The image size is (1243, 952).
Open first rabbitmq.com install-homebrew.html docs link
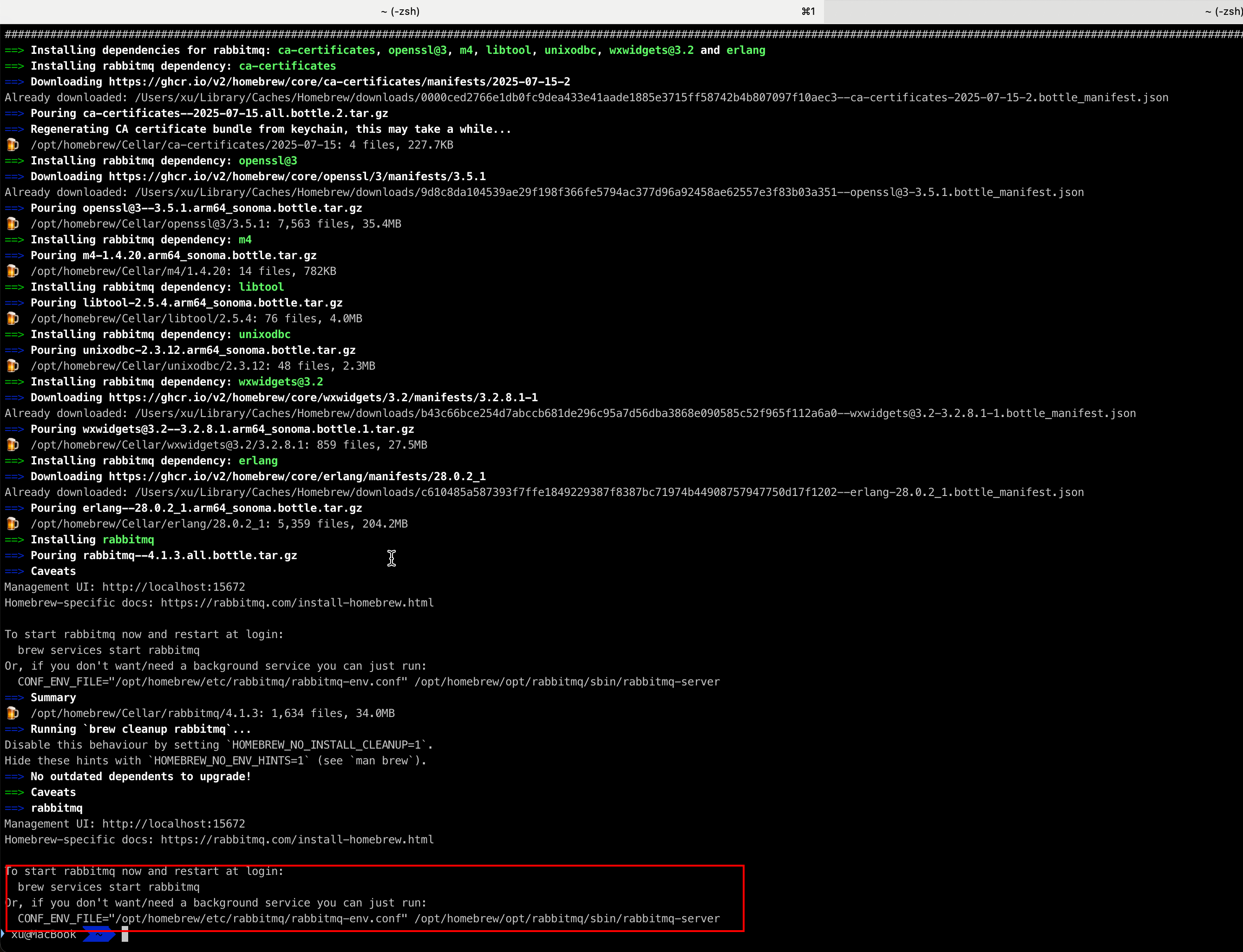pos(297,603)
